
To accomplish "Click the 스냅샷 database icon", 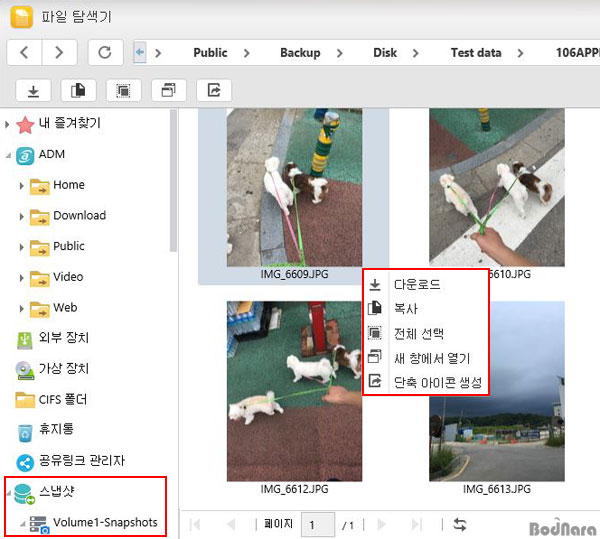I will point(24,494).
